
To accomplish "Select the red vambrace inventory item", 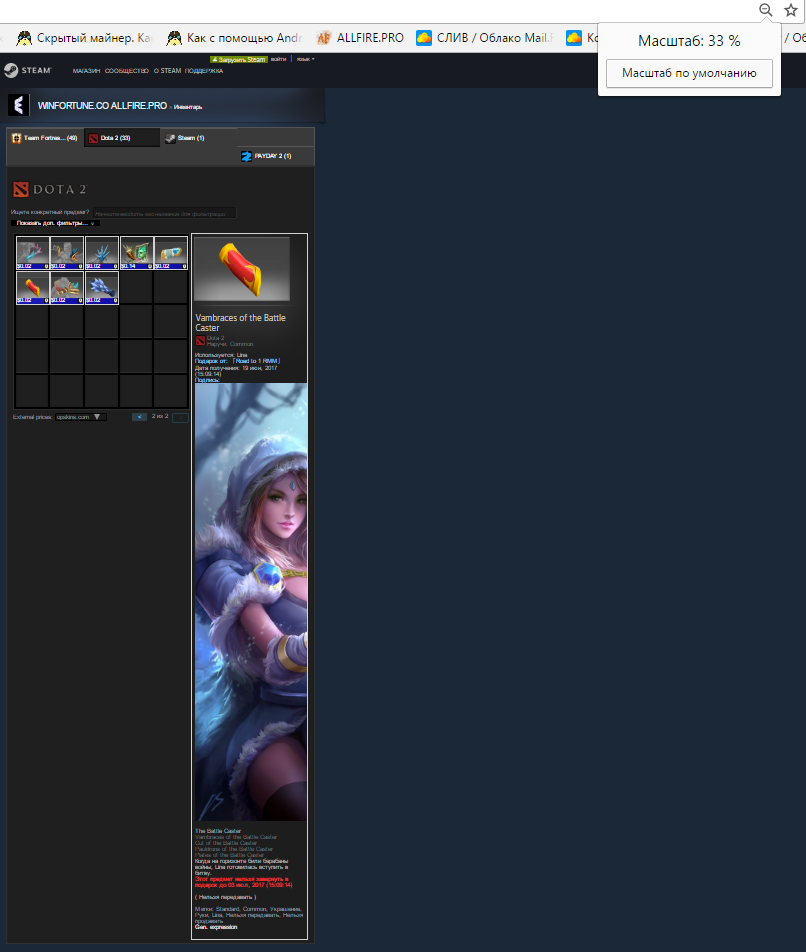I will pyautogui.click(x=32, y=288).
